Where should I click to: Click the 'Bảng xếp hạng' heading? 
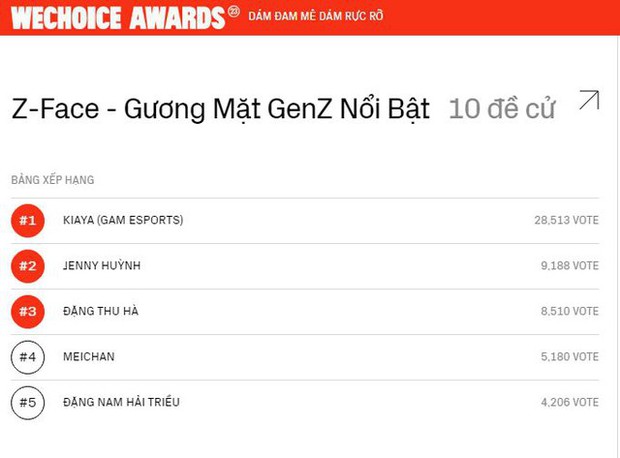52,180
